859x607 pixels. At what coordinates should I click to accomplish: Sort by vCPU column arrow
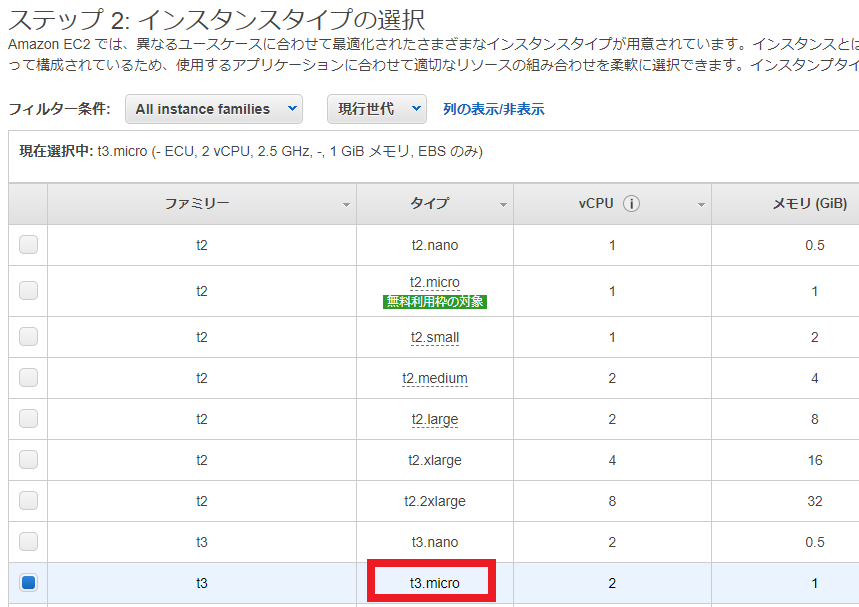tap(701, 205)
